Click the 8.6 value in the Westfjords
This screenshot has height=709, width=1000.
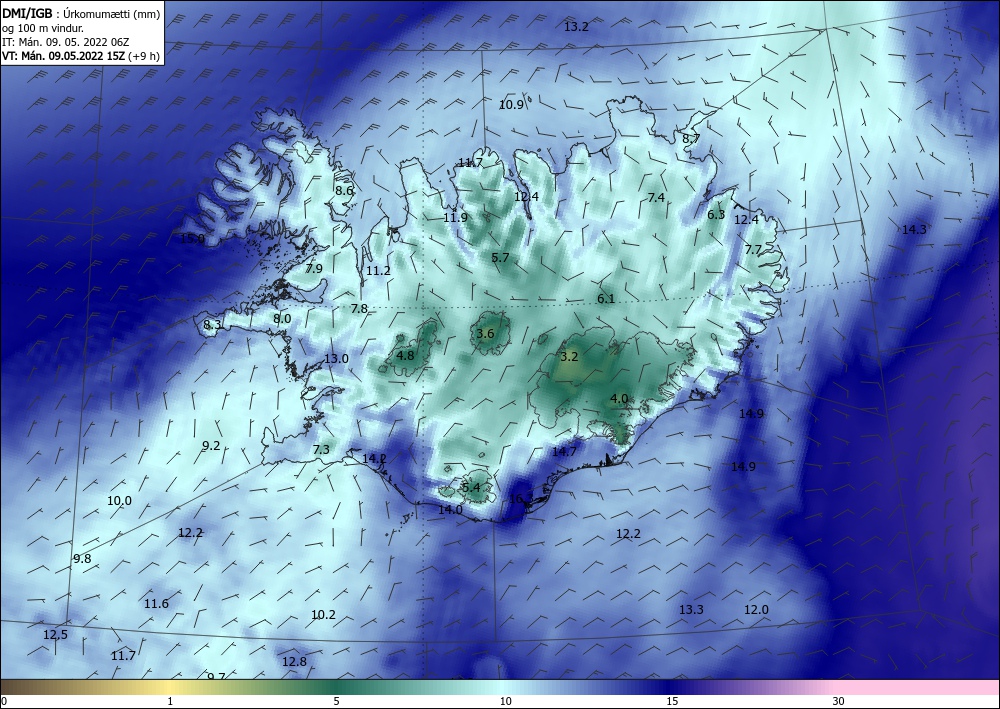[344, 190]
